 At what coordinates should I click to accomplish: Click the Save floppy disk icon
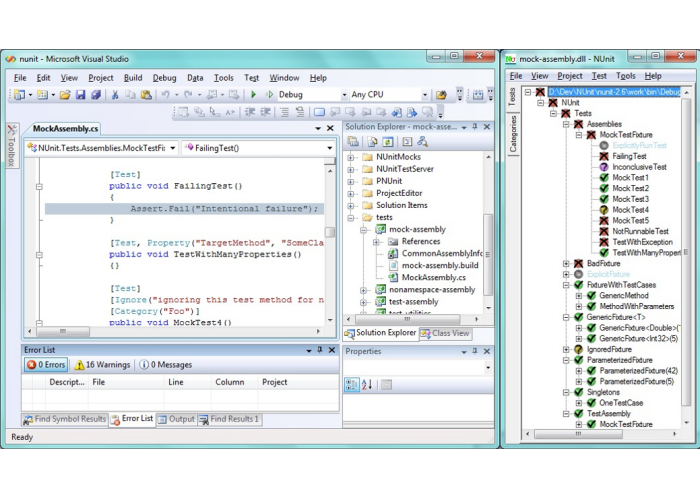[80, 95]
